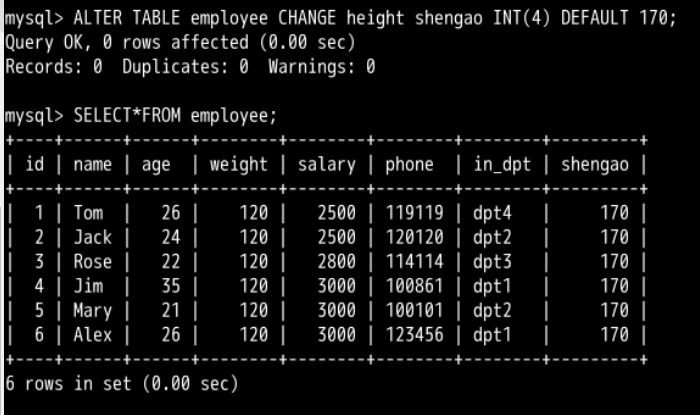Image resolution: width=700 pixels, height=415 pixels.
Task: Click Rose's age value 22
Action: [171, 262]
